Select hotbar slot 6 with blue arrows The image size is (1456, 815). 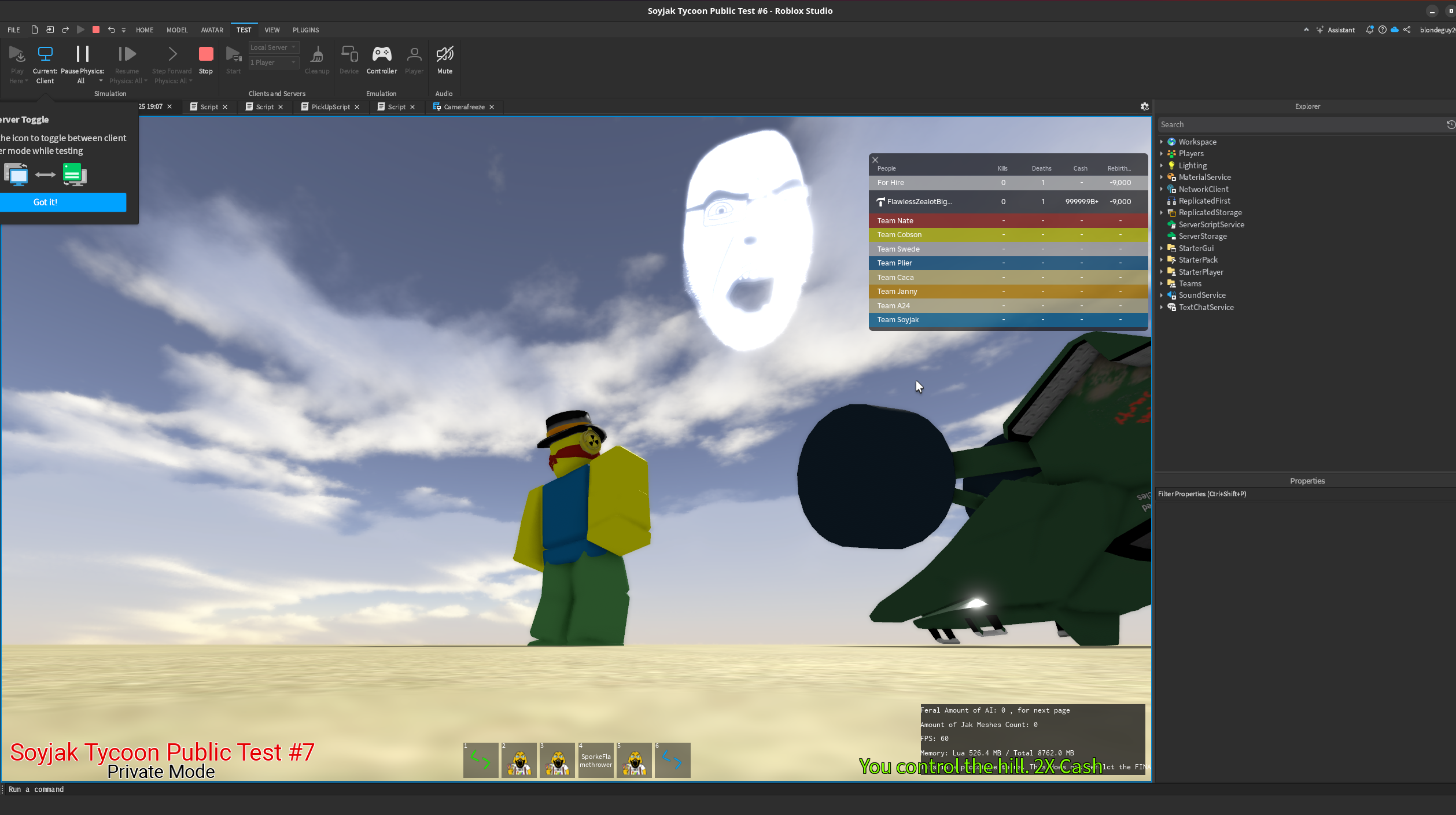[672, 760]
